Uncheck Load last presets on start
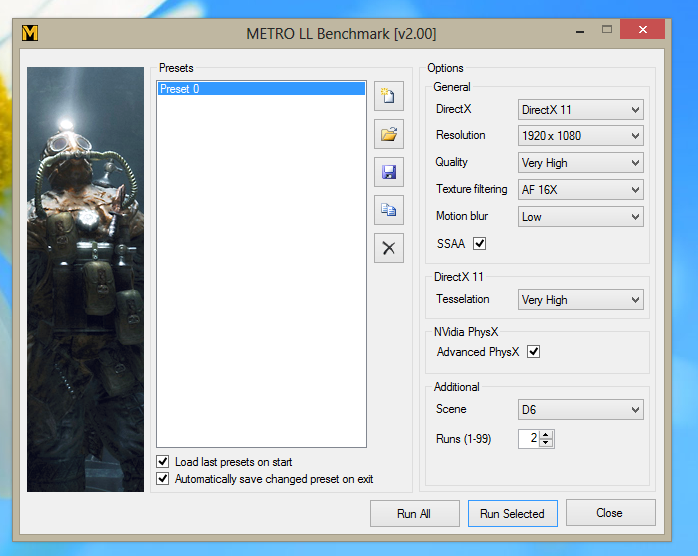698x556 pixels. click(x=163, y=461)
